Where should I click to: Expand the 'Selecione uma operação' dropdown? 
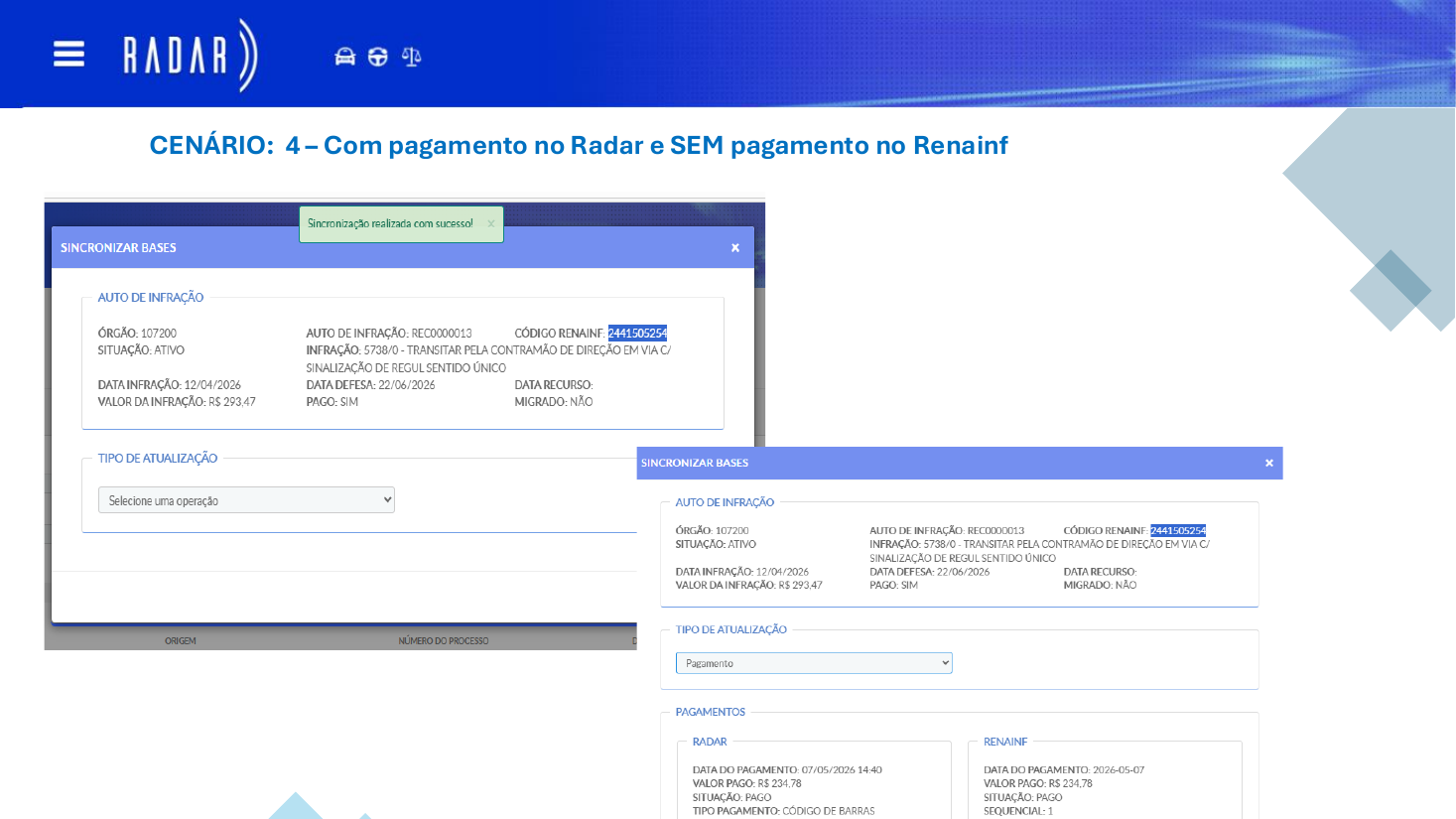point(246,500)
